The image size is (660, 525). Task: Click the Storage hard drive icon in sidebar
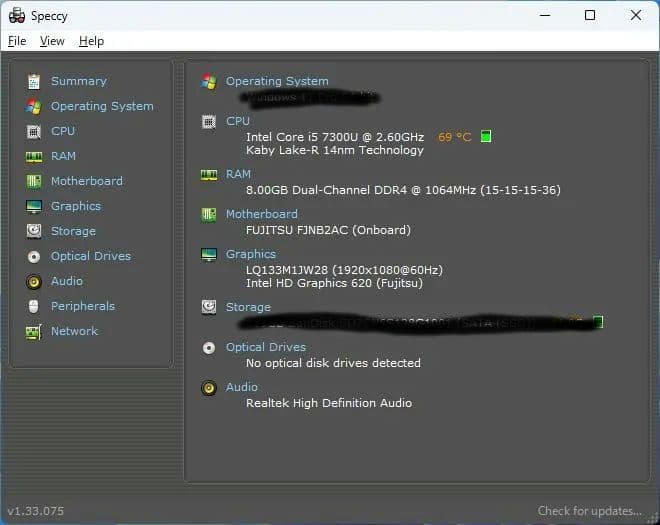(x=34, y=231)
